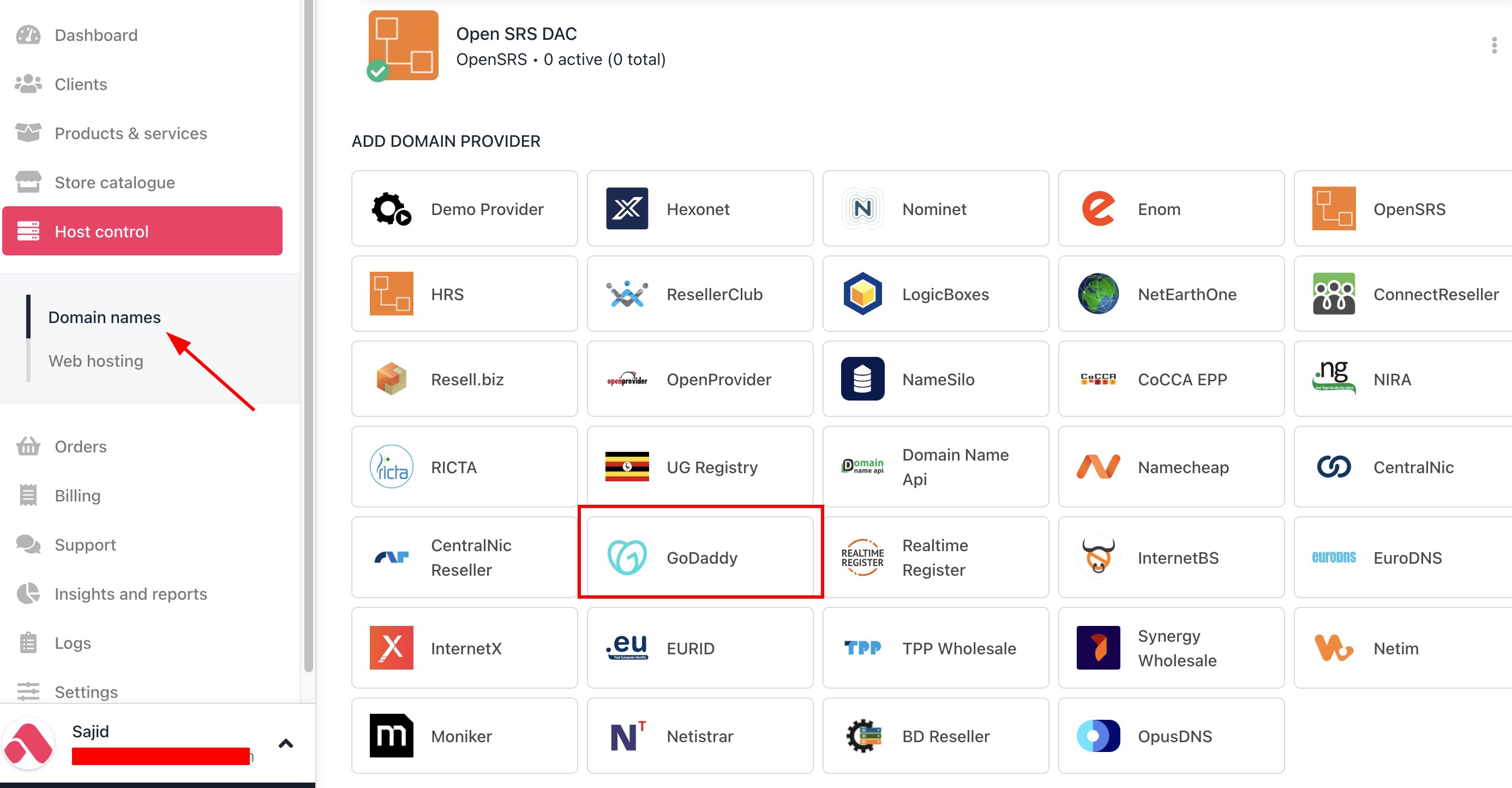Screen dimensions: 1512x788
Task: Click the Netim orange logo
Action: pyautogui.click(x=1334, y=648)
